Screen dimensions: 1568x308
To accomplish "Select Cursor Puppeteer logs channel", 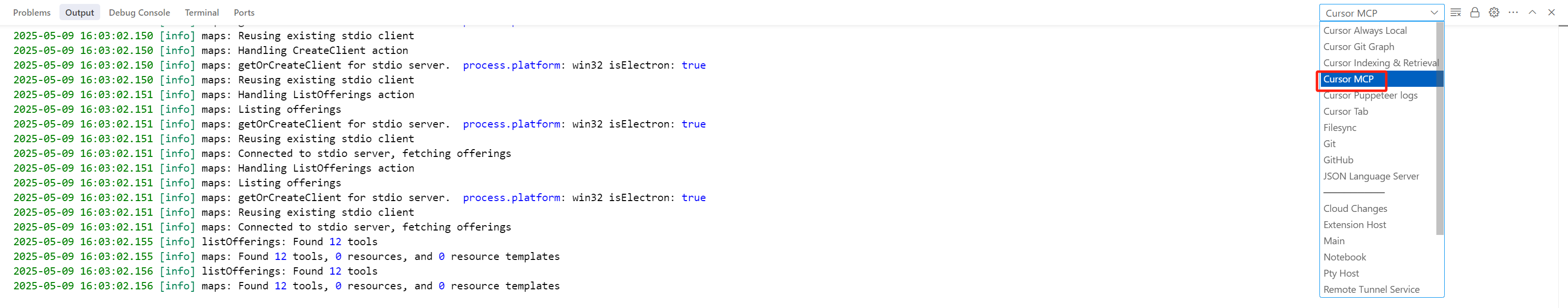I will click(x=1370, y=95).
